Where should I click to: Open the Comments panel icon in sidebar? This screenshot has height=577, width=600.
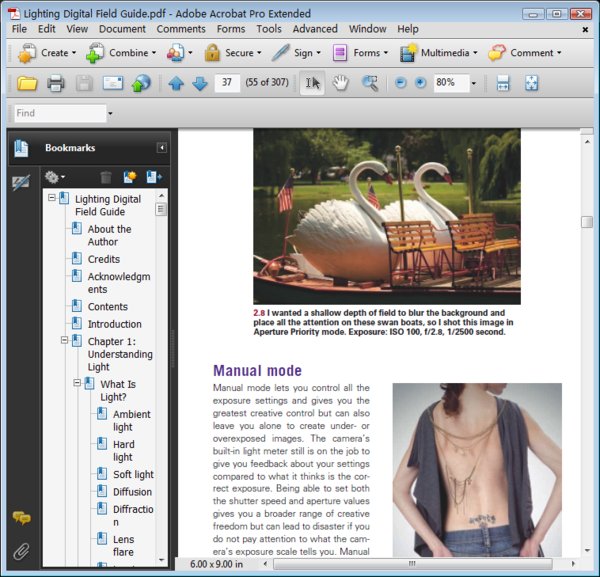coord(20,518)
